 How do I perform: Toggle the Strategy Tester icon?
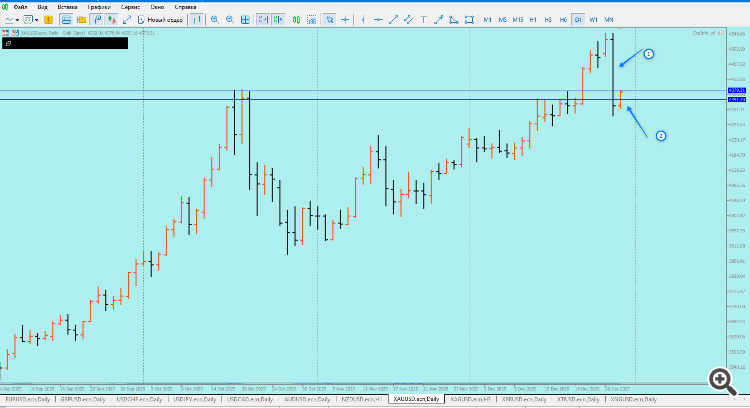111,20
